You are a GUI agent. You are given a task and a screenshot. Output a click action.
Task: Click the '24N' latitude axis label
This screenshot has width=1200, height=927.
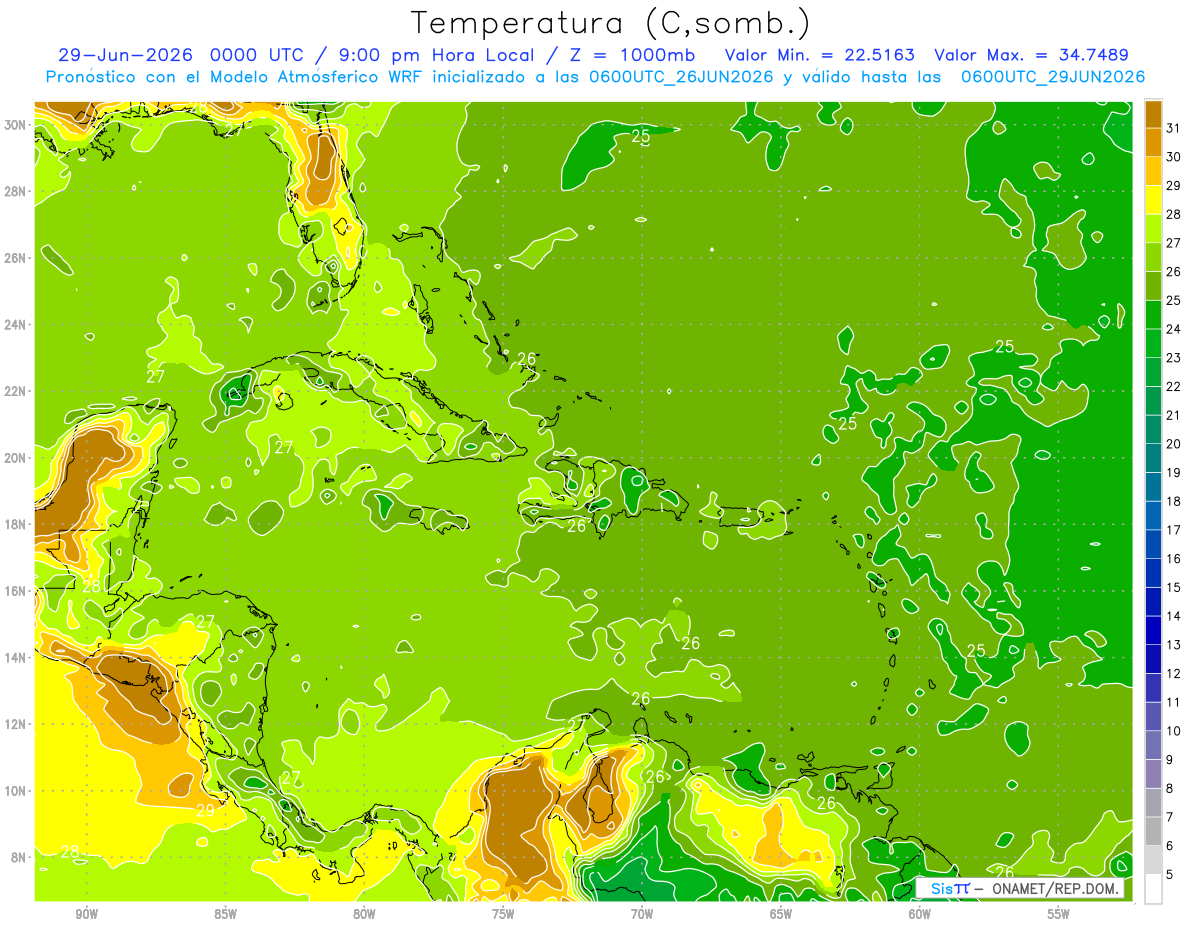(x=16, y=325)
